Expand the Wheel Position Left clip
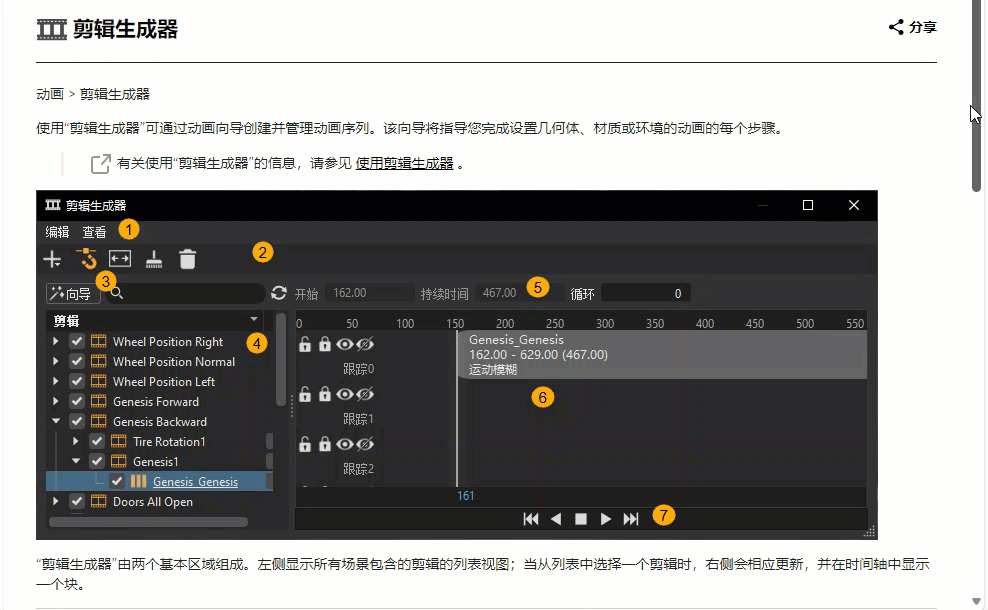988x610 pixels. click(55, 381)
